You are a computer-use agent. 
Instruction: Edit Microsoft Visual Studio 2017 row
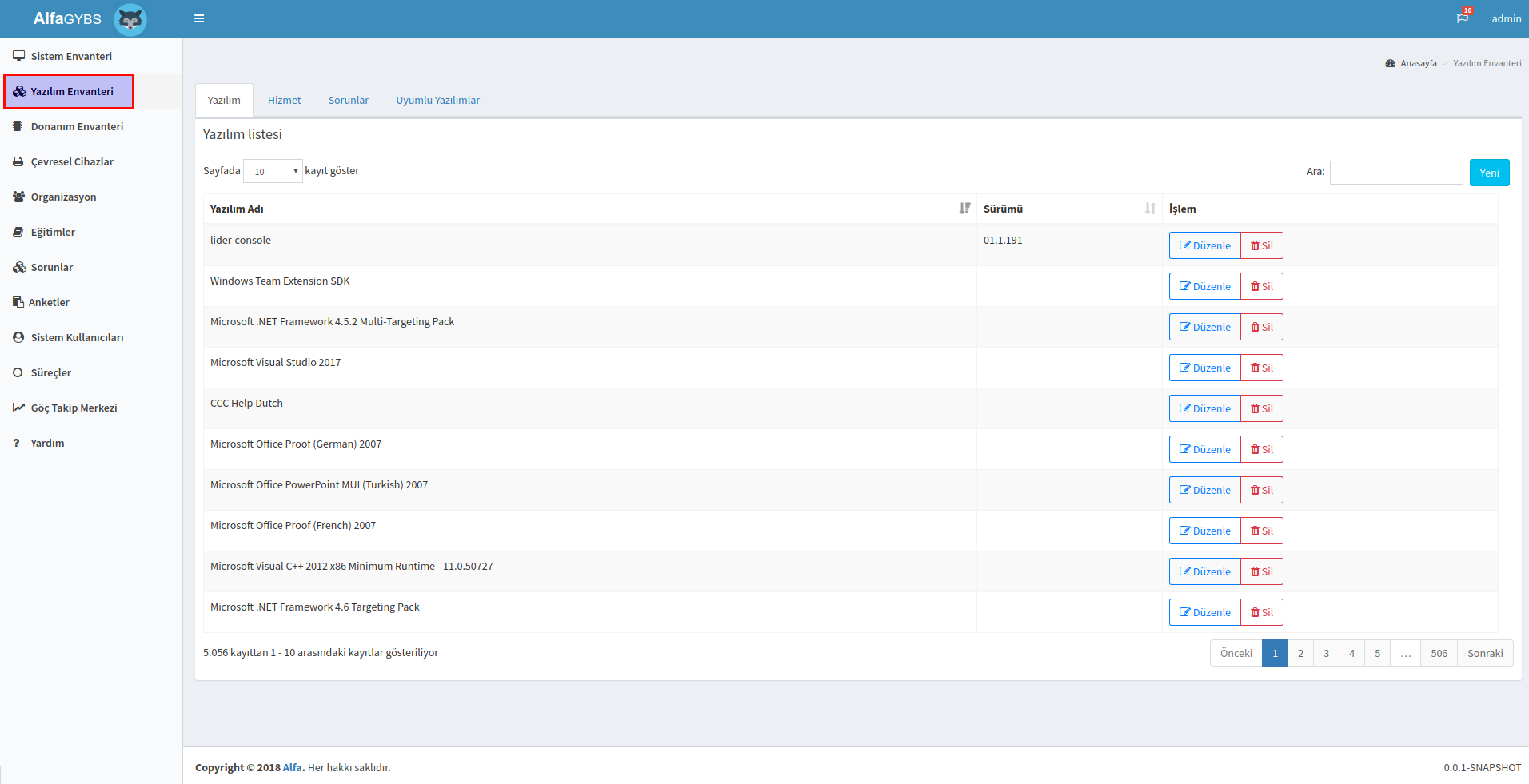coord(1204,368)
